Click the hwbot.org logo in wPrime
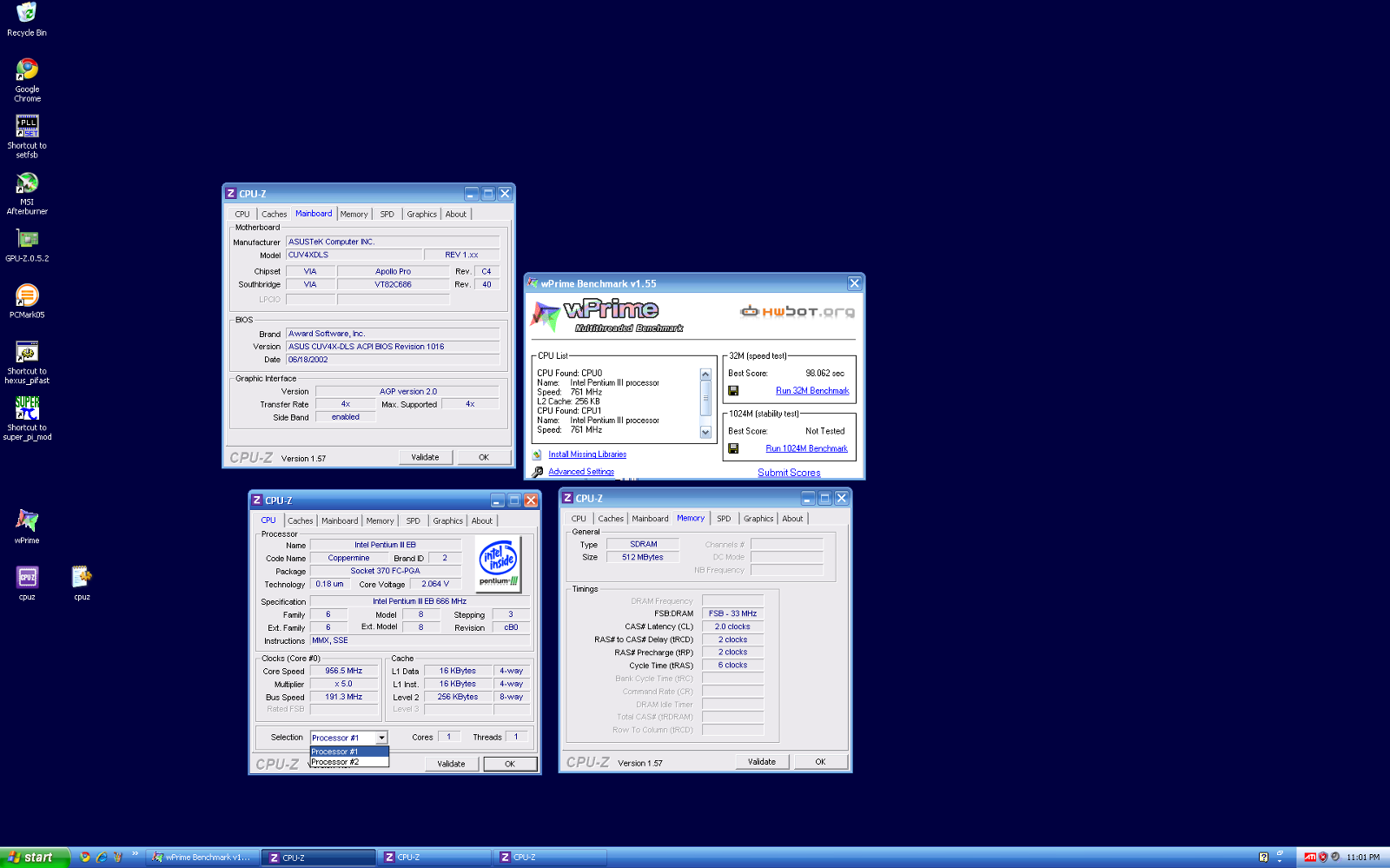Image resolution: width=1390 pixels, height=868 pixels. 798,312
